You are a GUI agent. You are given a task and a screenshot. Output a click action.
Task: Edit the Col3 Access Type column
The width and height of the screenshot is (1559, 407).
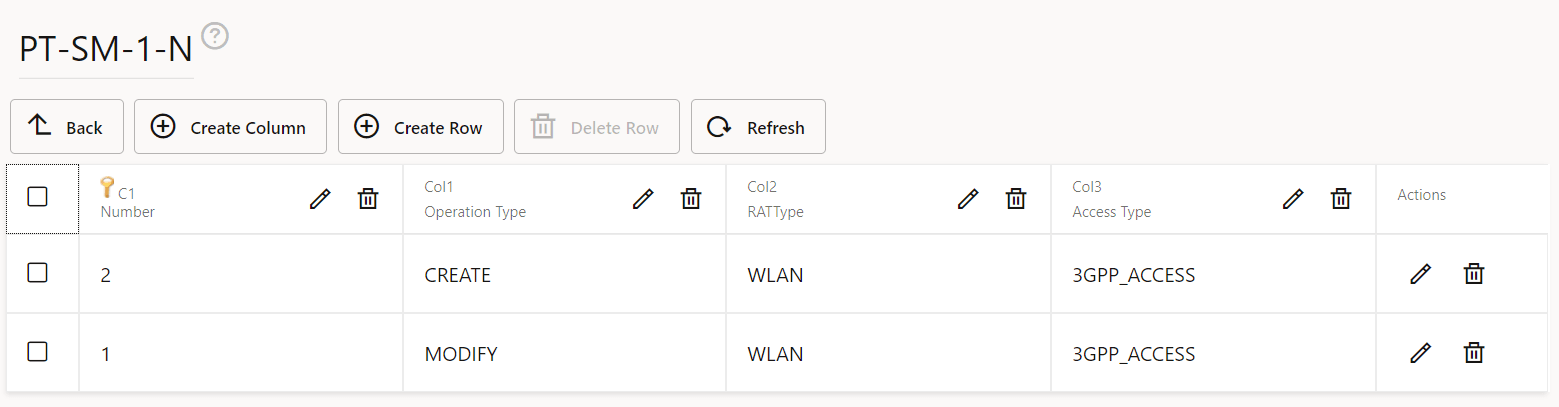click(x=1293, y=199)
